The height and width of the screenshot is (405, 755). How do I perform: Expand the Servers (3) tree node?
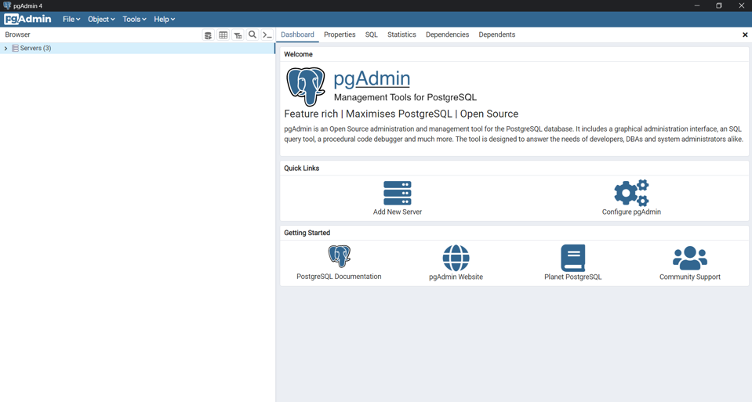6,48
